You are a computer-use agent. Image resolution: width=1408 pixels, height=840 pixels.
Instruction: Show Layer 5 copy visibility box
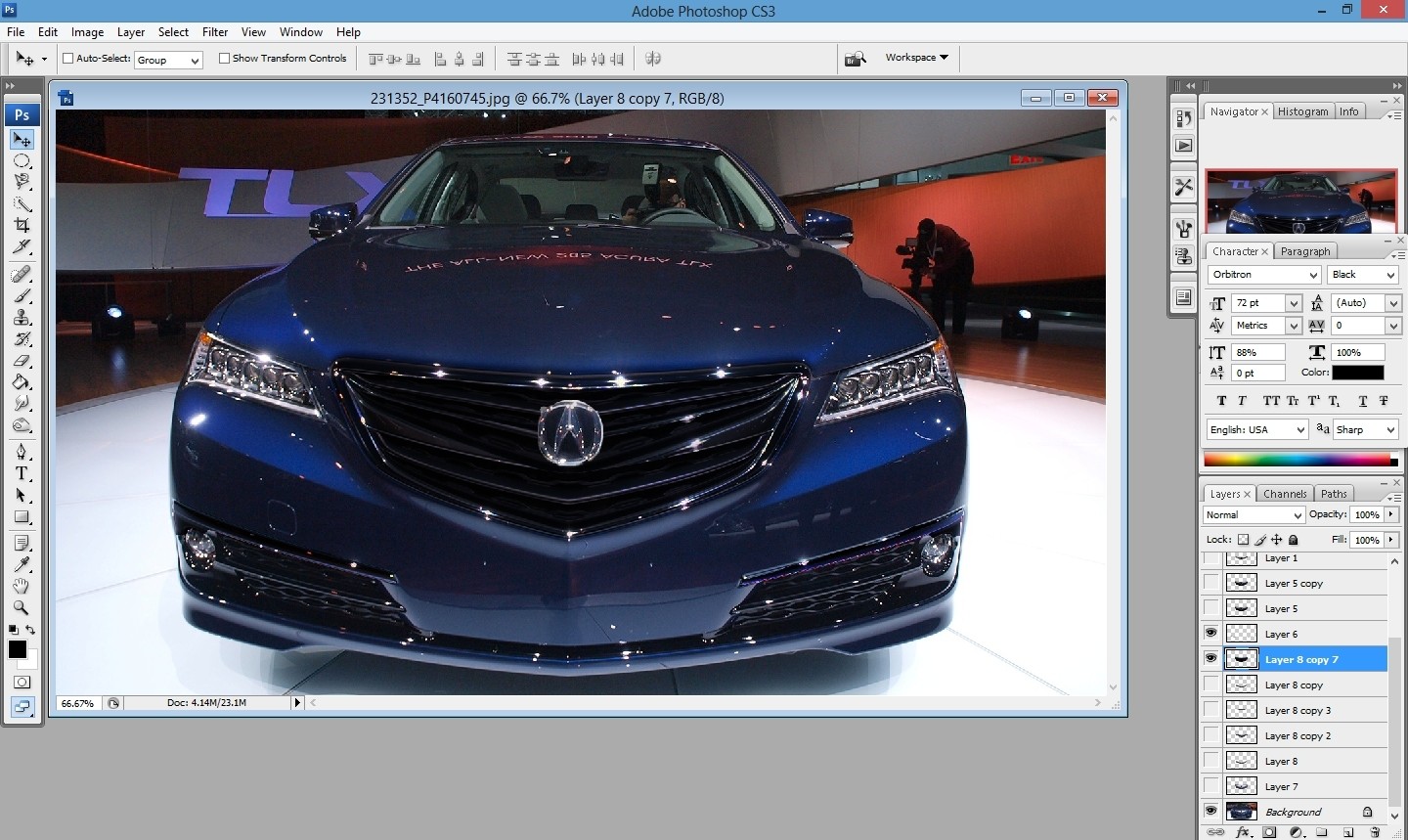1211,583
